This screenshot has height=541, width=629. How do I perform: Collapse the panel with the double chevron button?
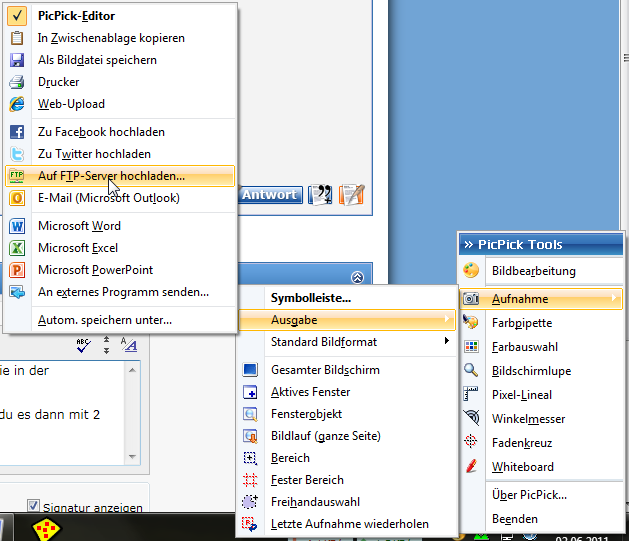coord(357,277)
